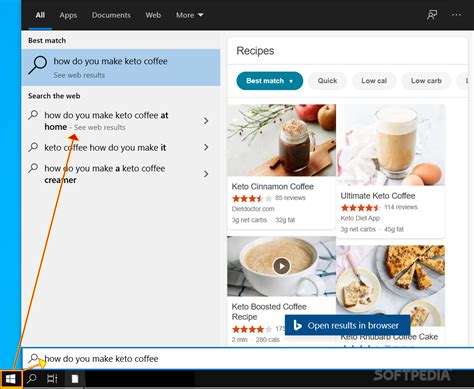The width and height of the screenshot is (474, 389).
Task: Open the Keto Rhubarb Coffee Cake image
Action: 391,285
